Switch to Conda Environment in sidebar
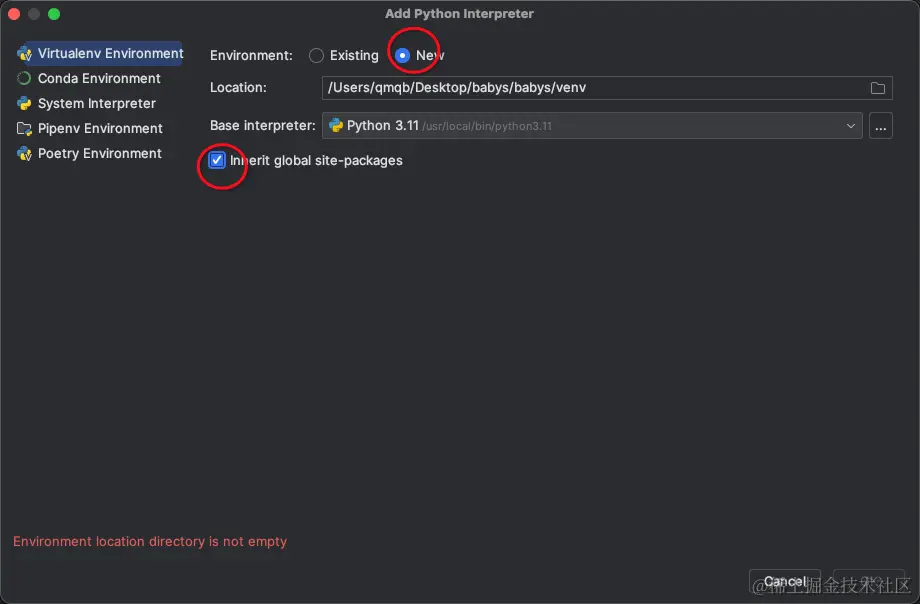The image size is (920, 604). (x=99, y=78)
